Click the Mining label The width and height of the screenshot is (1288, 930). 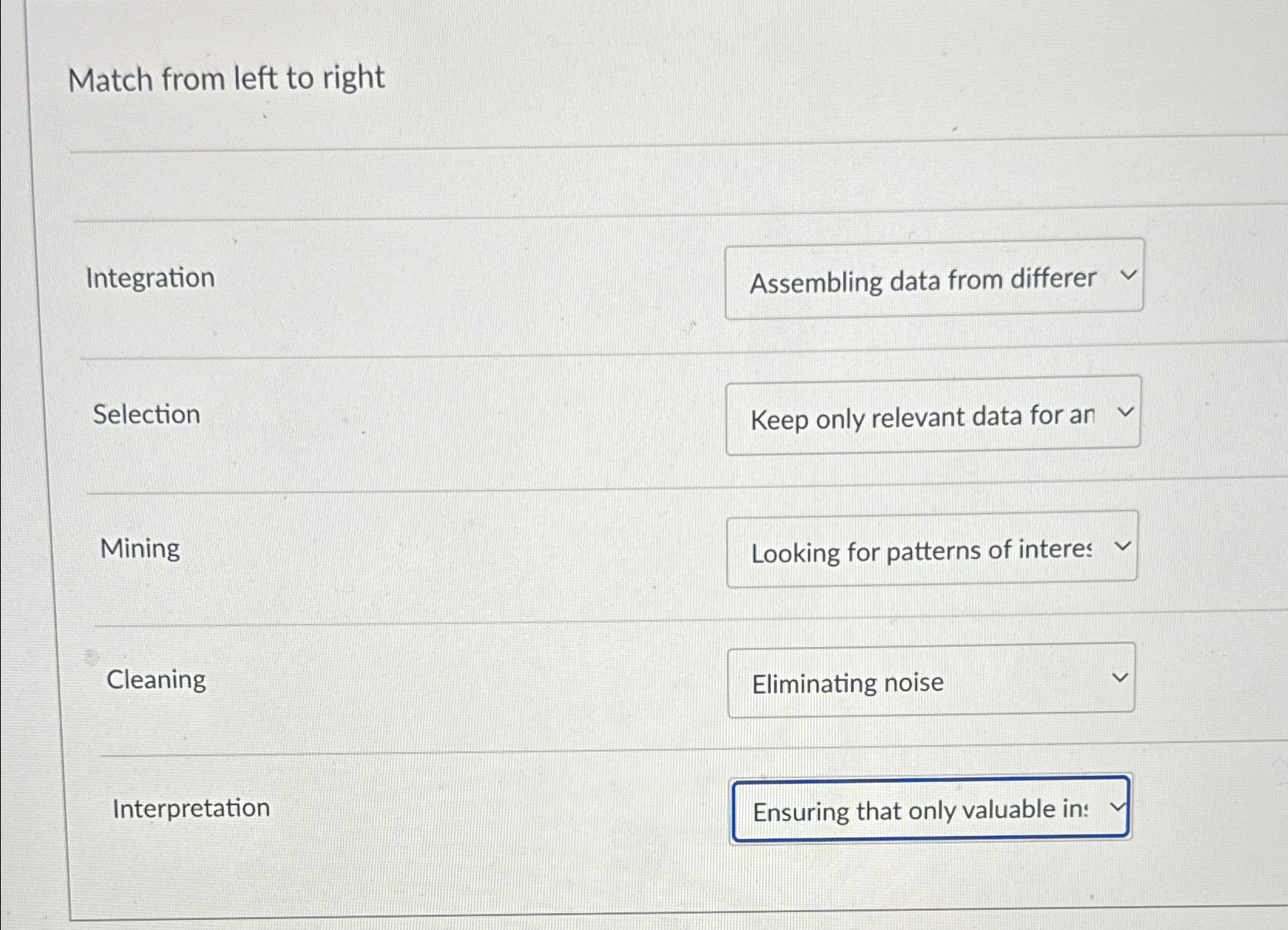point(140,548)
